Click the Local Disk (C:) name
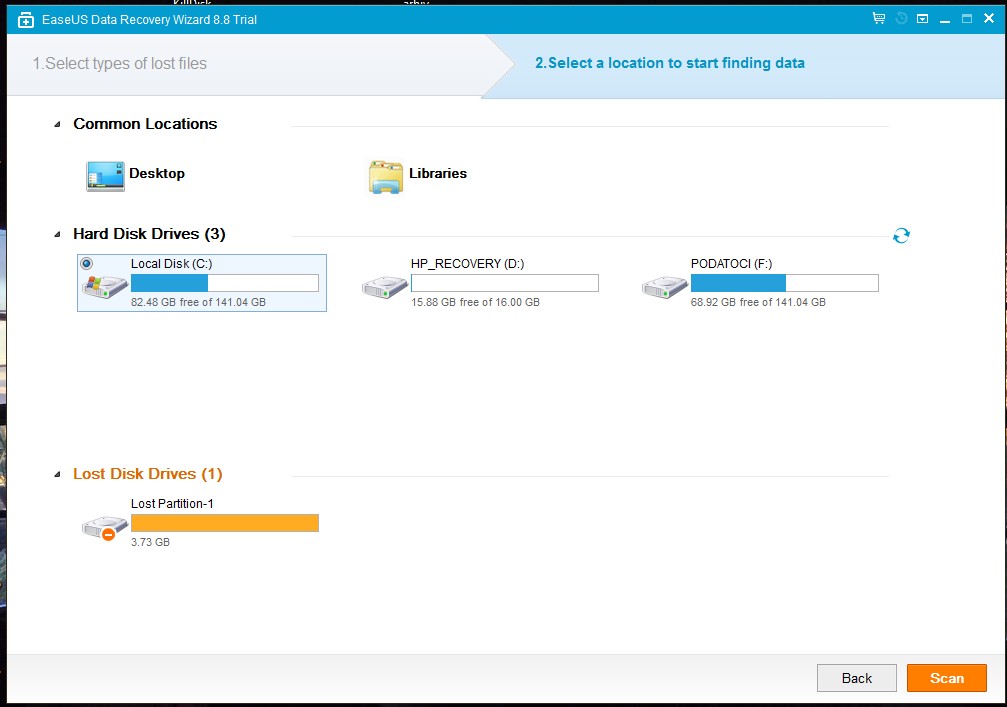Viewport: 1007px width, 707px height. (x=171, y=264)
